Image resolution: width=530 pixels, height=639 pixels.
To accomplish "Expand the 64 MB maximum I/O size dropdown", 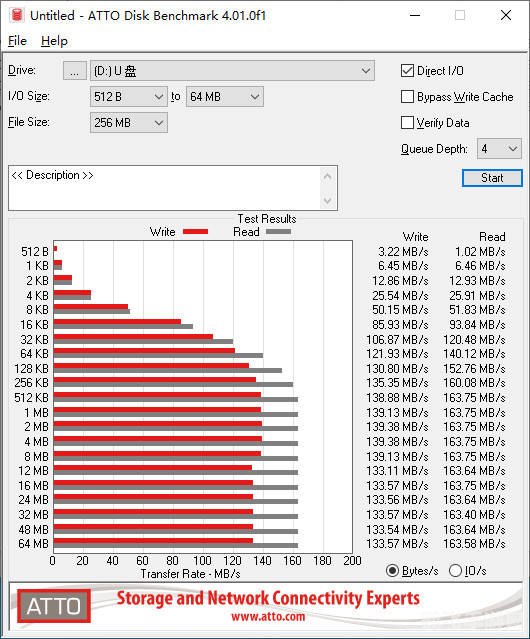I will coord(225,97).
